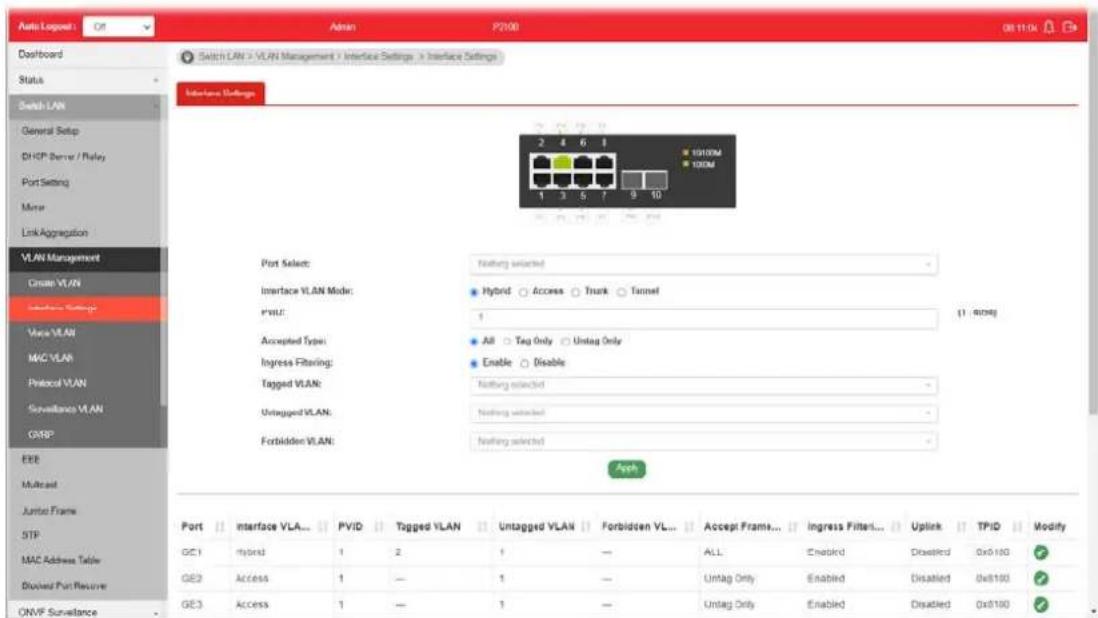Click port 5 on the switch diagram
Image resolution: width=1098 pixels, height=618 pixels.
coord(583,180)
